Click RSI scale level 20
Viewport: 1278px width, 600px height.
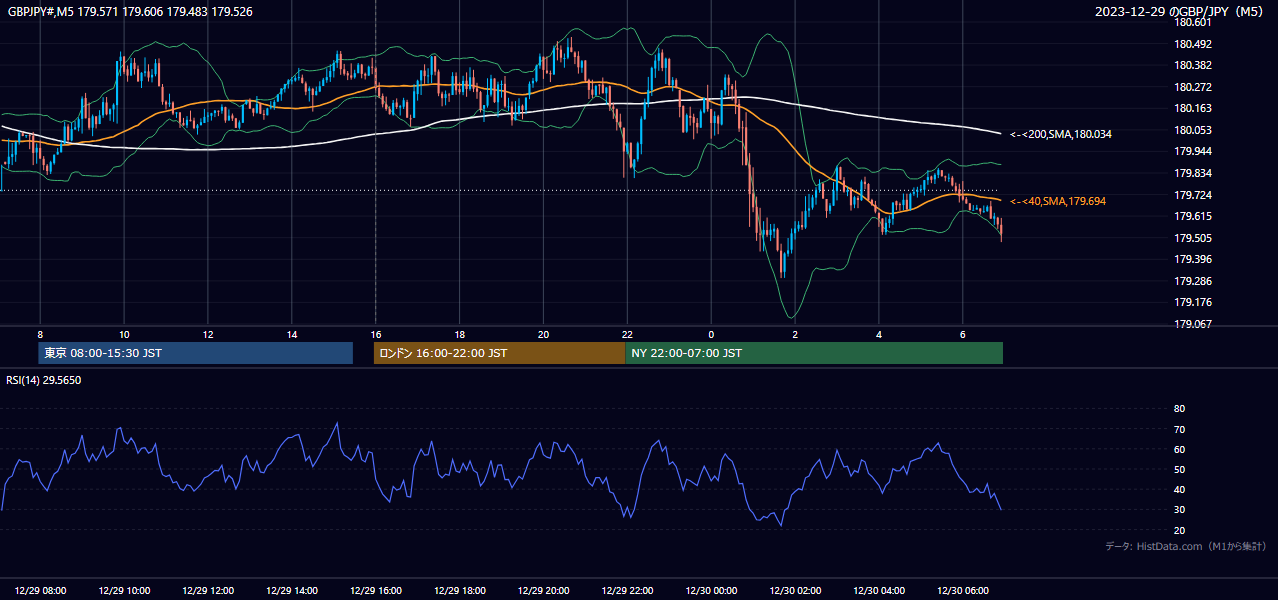[x=1179, y=530]
